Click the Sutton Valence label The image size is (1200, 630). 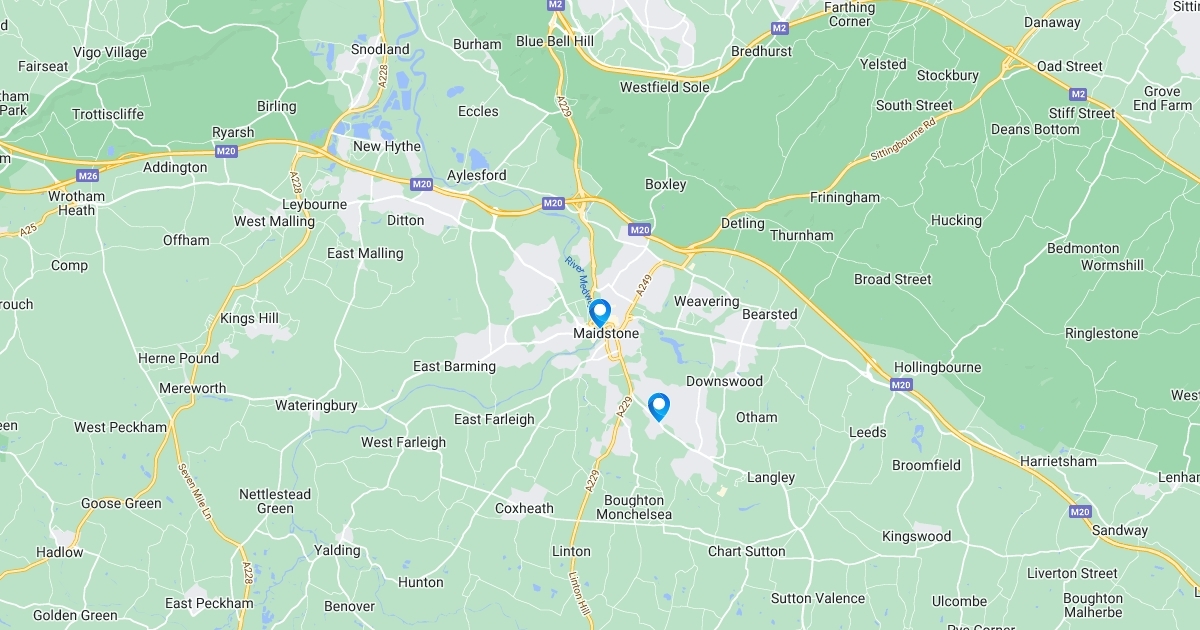[x=818, y=598]
